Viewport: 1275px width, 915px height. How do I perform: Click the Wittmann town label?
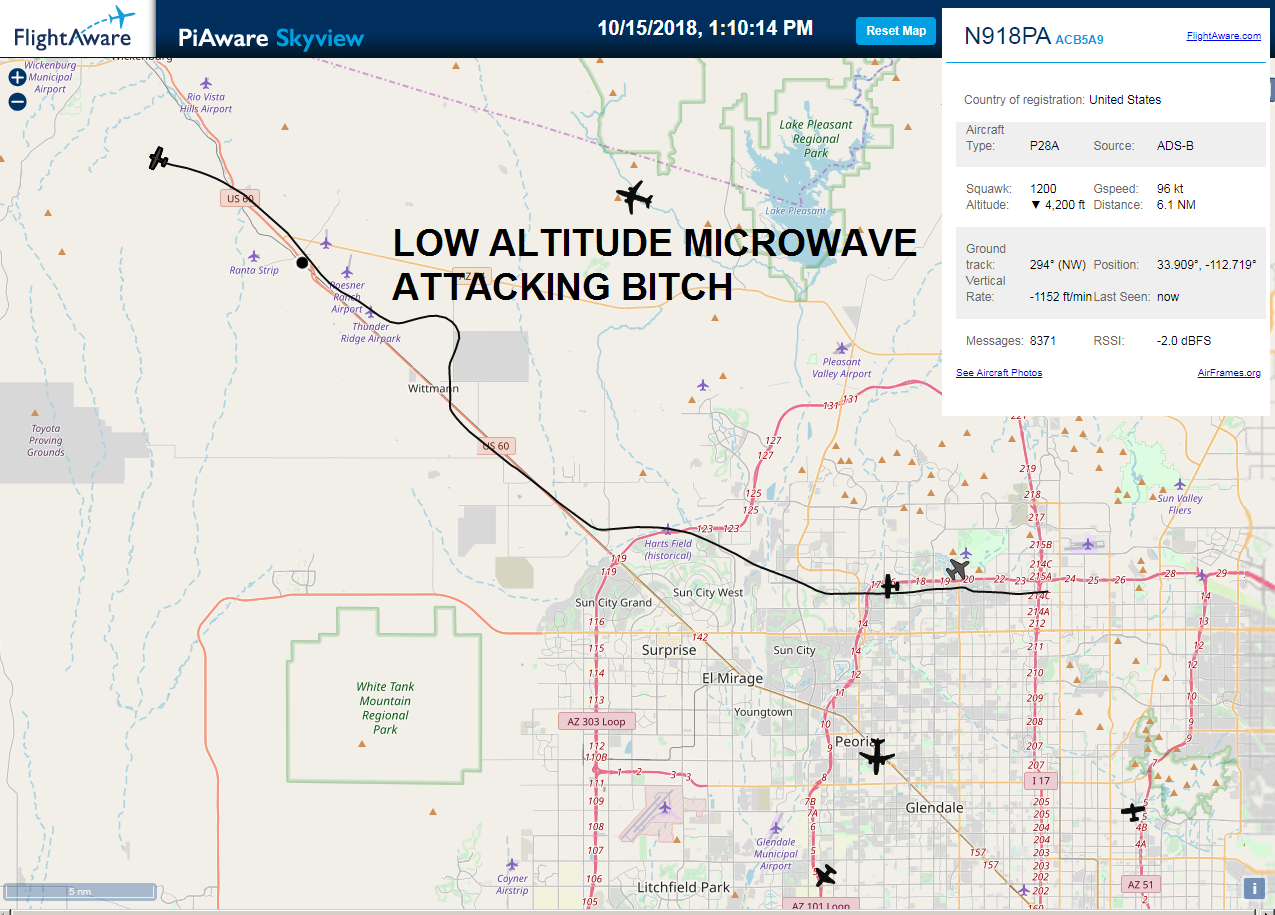(434, 388)
